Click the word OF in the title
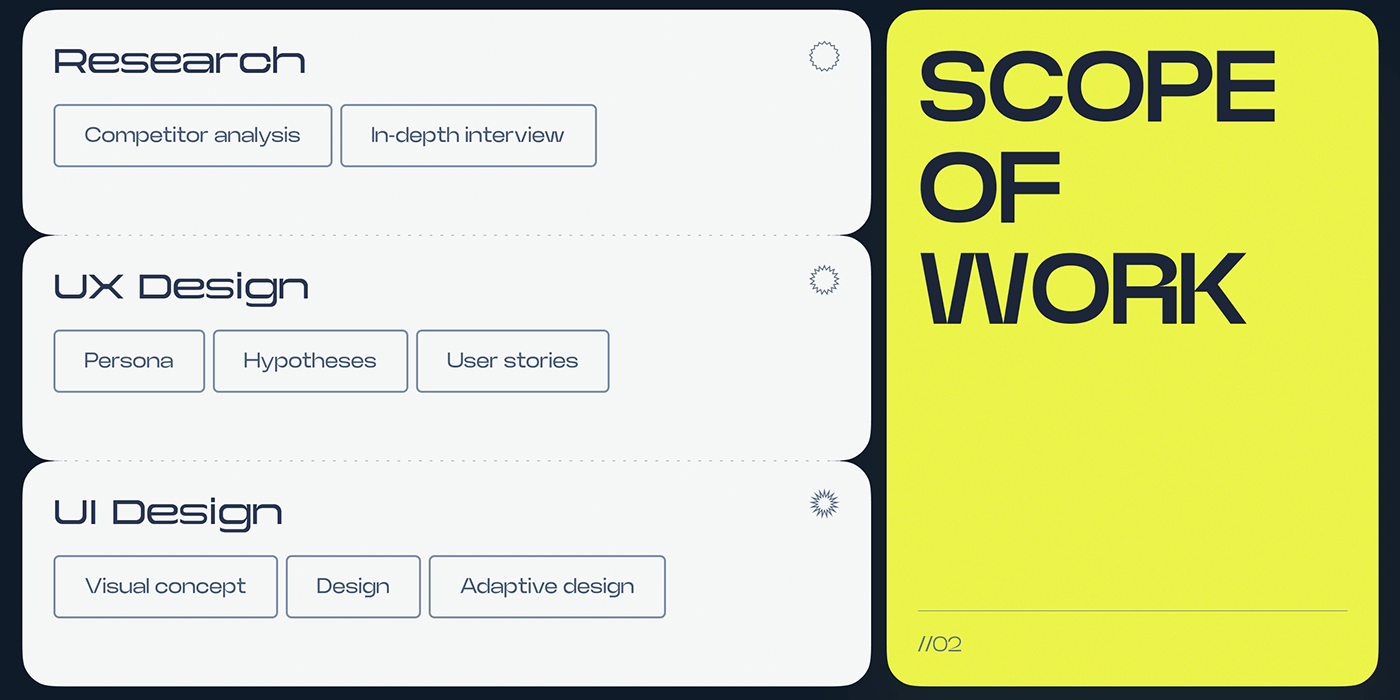The height and width of the screenshot is (700, 1400). pos(989,187)
